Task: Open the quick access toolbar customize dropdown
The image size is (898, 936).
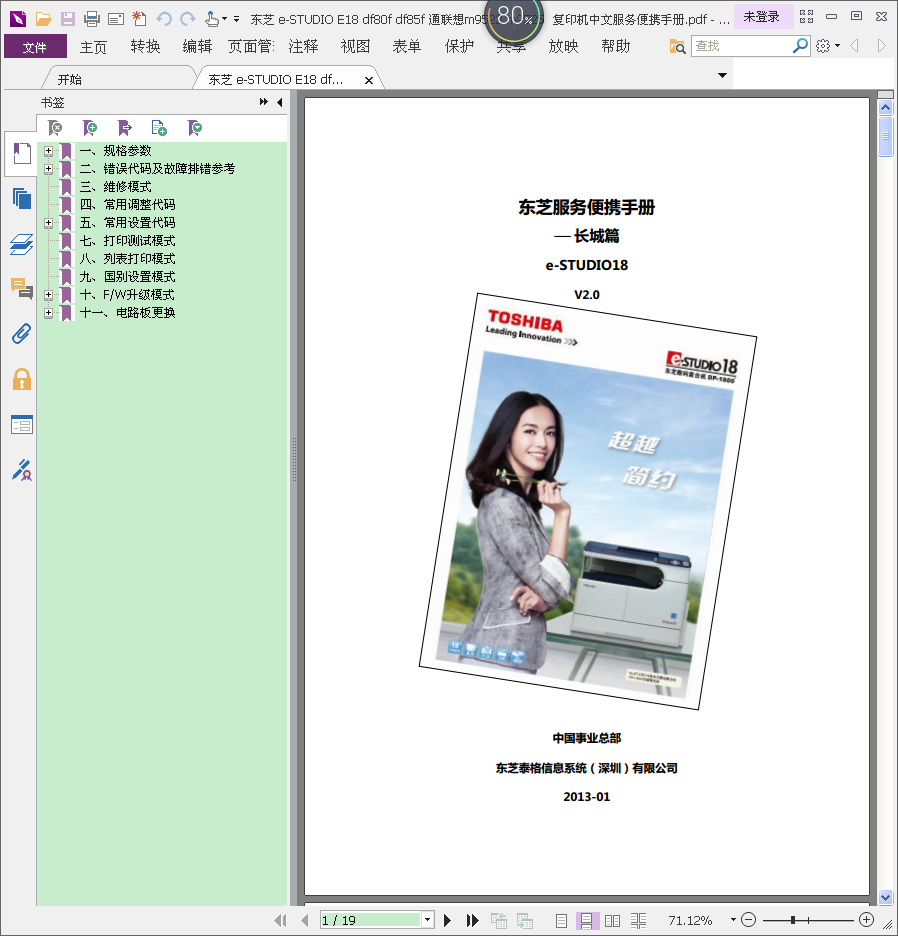Action: point(236,19)
